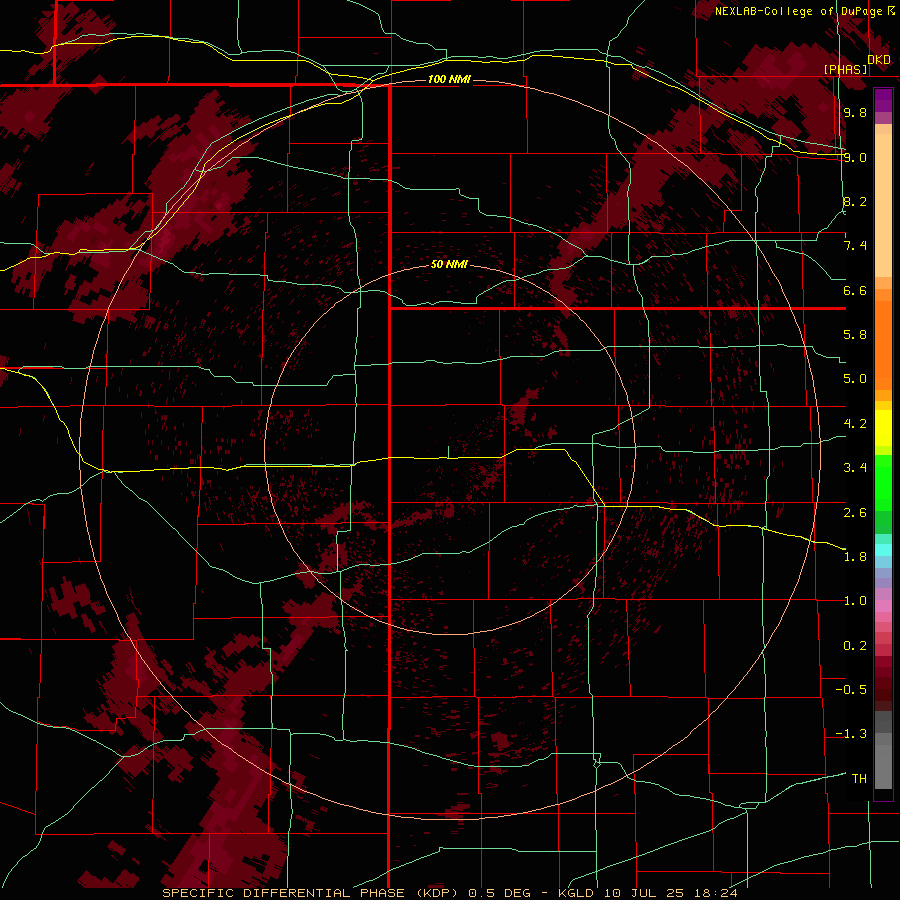Click the 50 NMI range ring label
The image size is (900, 900).
tap(449, 265)
